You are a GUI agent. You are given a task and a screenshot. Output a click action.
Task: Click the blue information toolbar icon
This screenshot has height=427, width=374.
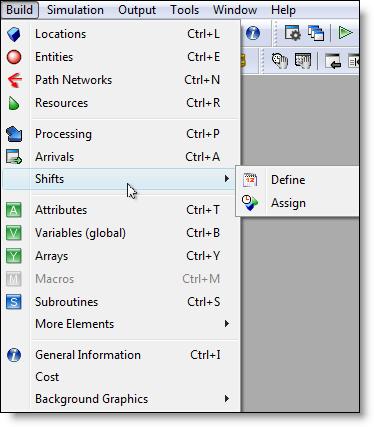pos(253,33)
